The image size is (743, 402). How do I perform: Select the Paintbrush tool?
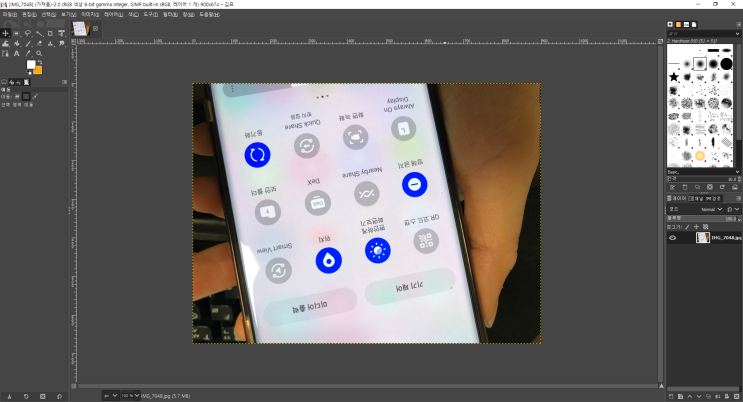click(28, 44)
